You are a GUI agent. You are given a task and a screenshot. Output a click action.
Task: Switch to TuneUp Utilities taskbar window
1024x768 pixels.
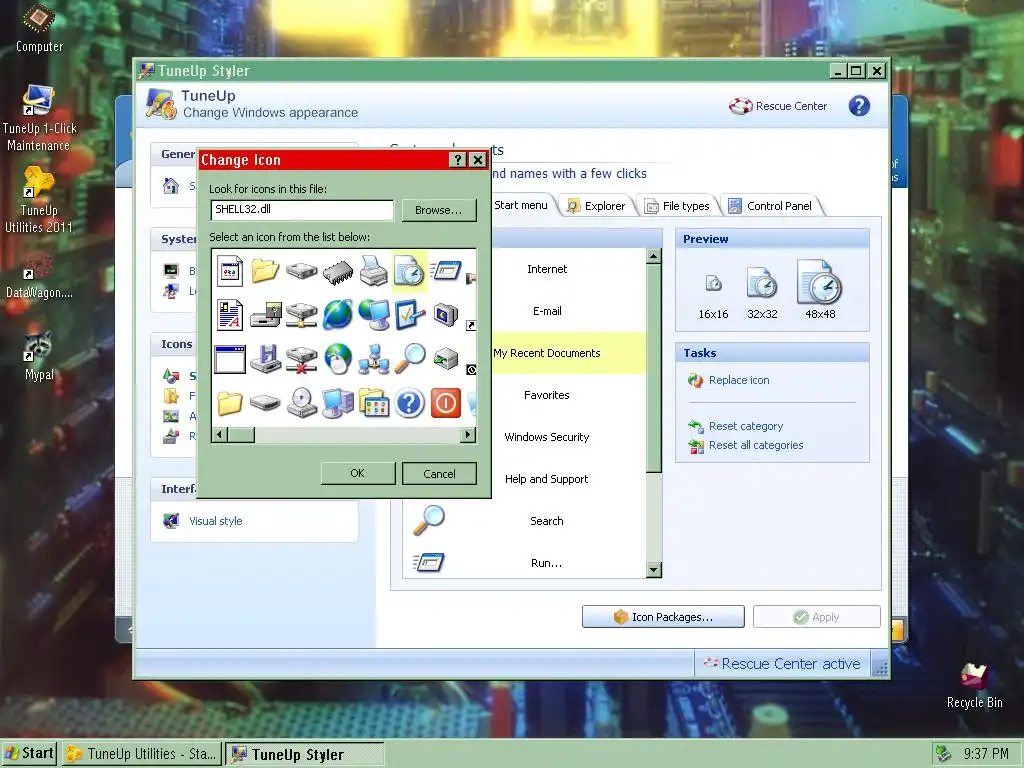[142, 754]
